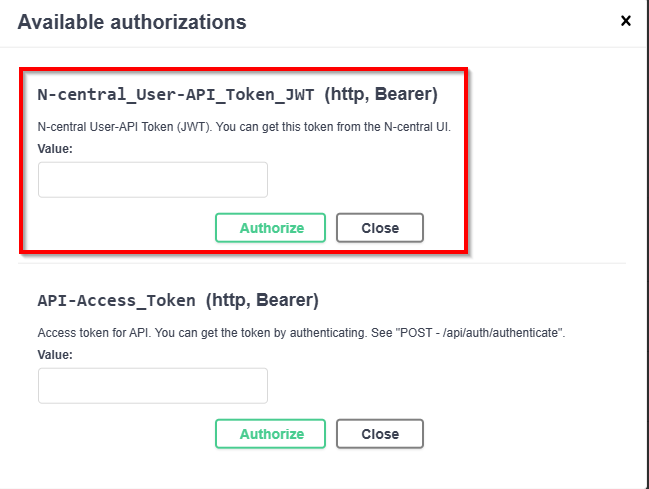The height and width of the screenshot is (489, 649).
Task: Click the Available authorizations dialog title
Action: pos(132,21)
